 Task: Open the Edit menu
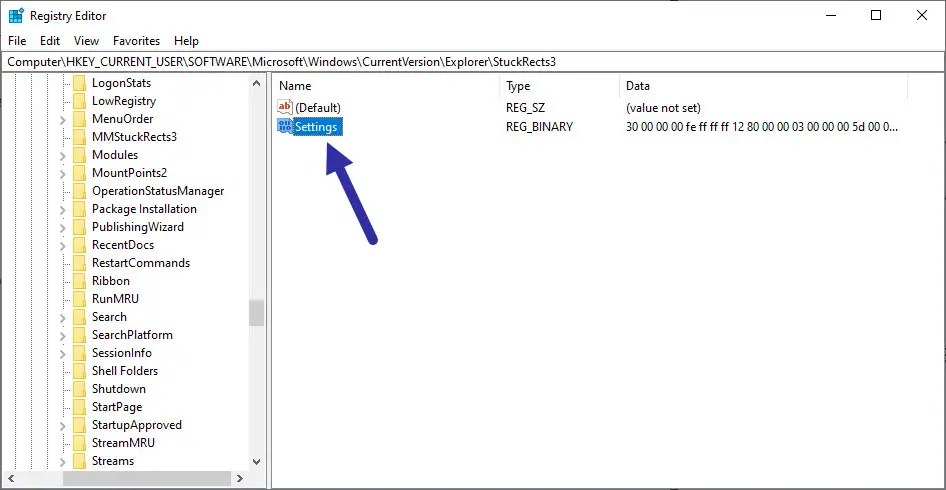(50, 40)
